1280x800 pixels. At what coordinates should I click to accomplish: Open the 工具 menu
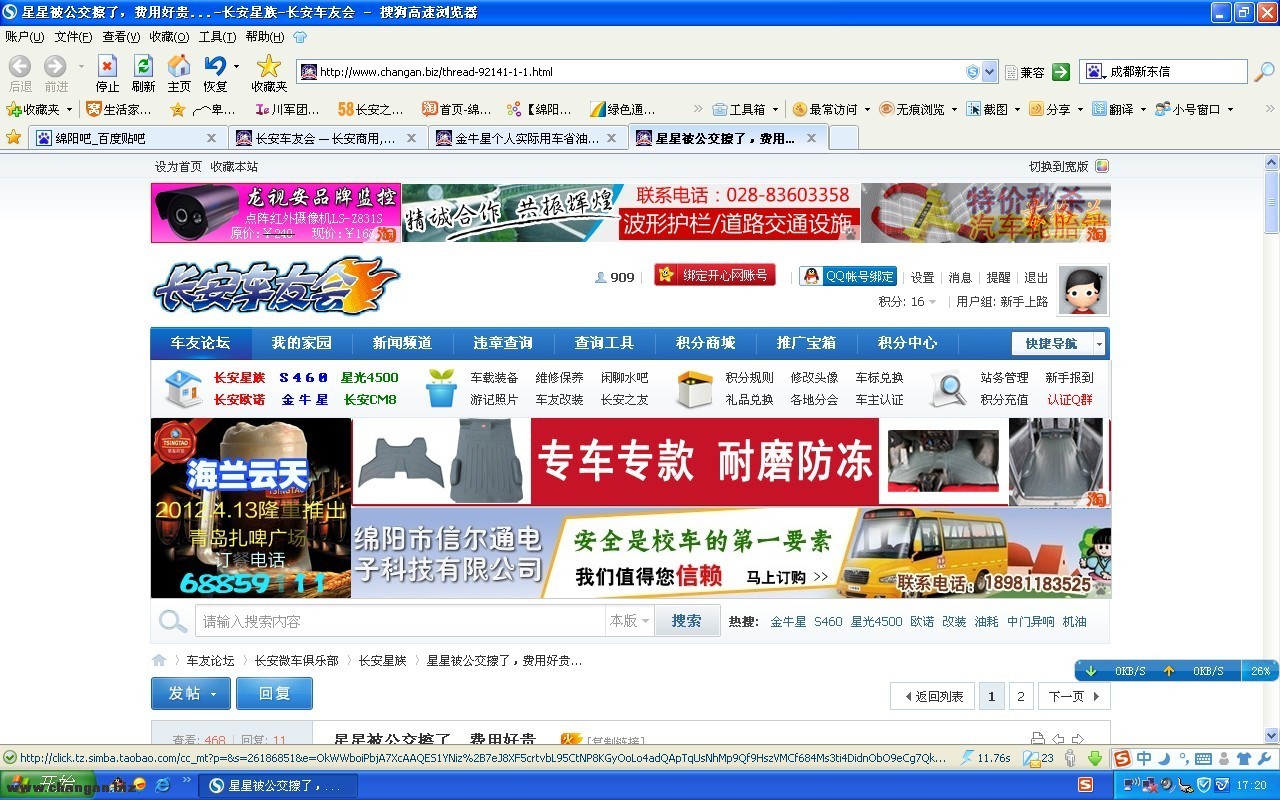click(217, 37)
